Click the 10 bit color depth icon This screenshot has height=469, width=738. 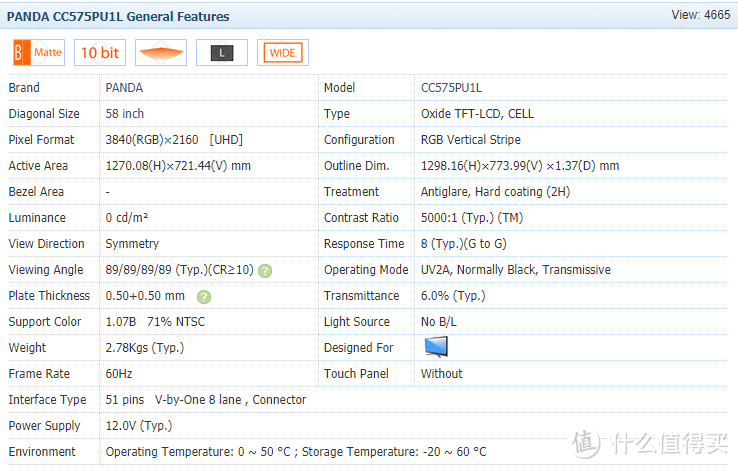[x=100, y=52]
